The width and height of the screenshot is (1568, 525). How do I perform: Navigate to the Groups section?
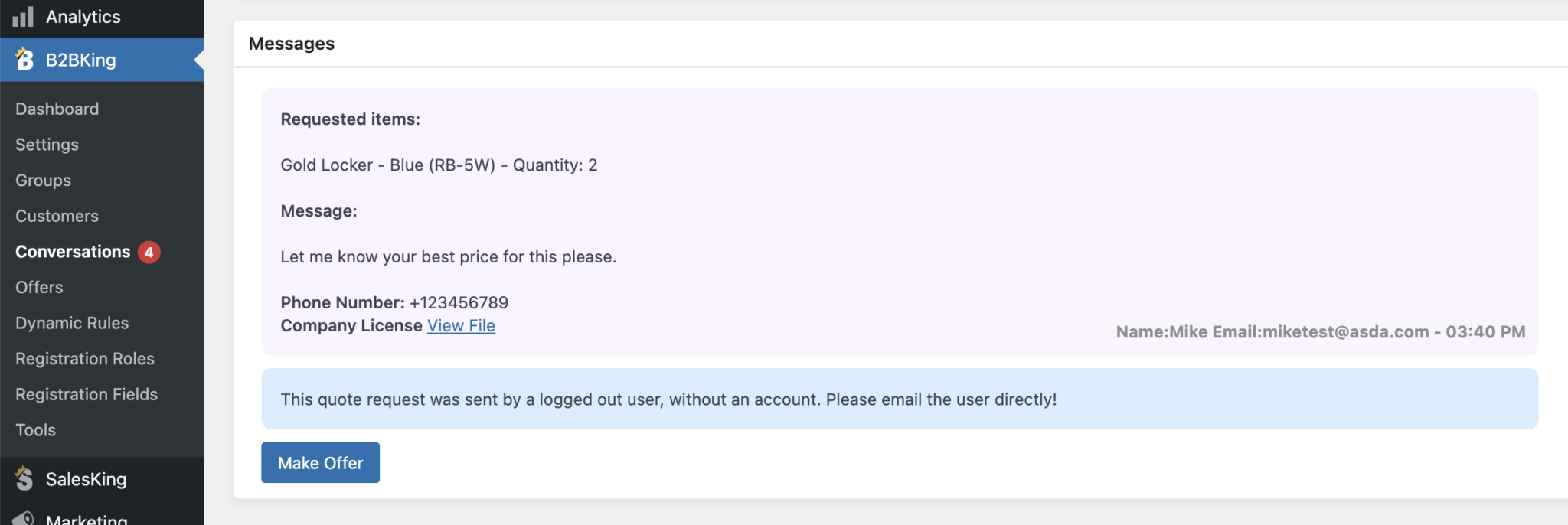(42, 180)
